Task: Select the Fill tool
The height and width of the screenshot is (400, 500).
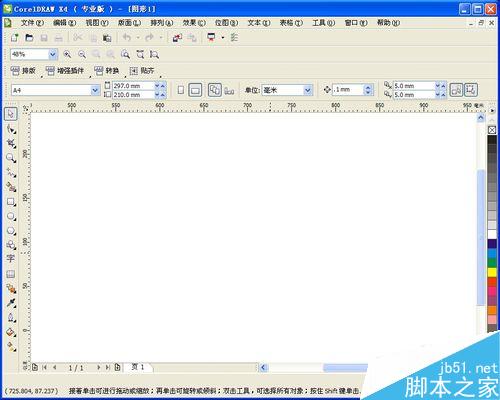Action: click(x=11, y=332)
